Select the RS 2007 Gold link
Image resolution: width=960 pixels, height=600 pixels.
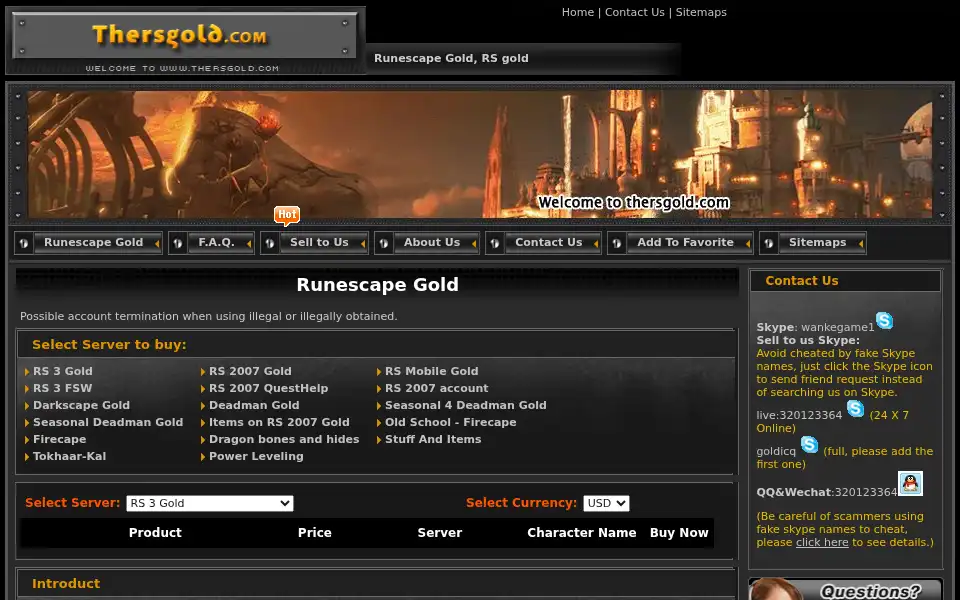[x=250, y=371]
